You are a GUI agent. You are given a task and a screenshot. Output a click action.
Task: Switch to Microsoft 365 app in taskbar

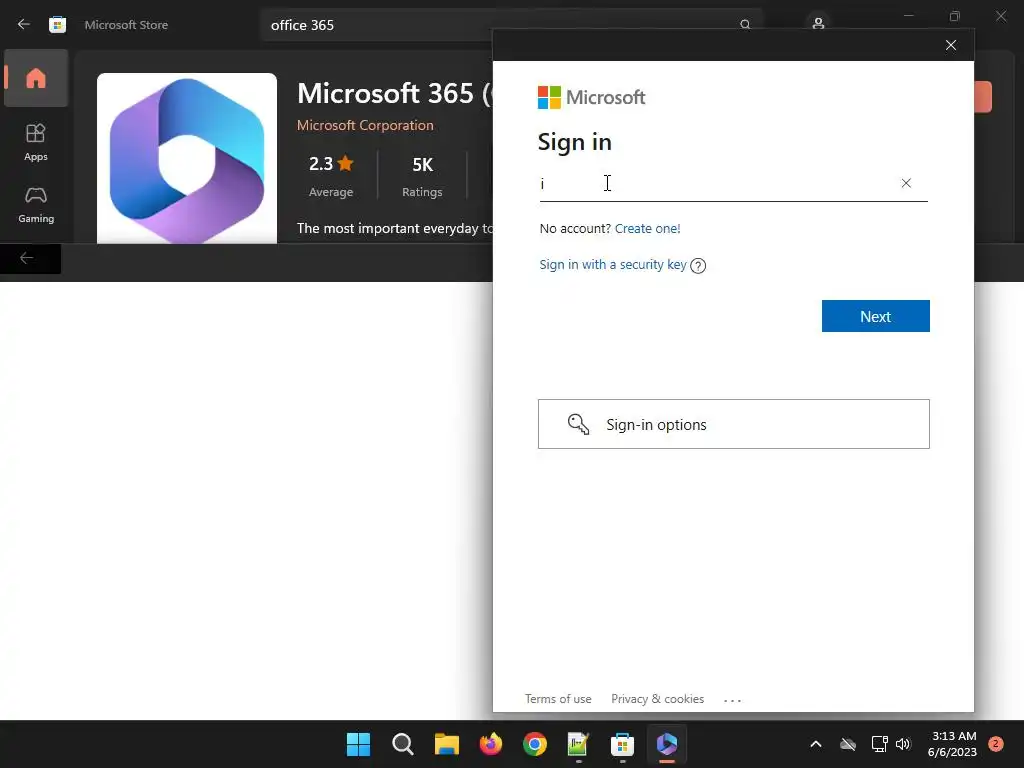coord(667,744)
